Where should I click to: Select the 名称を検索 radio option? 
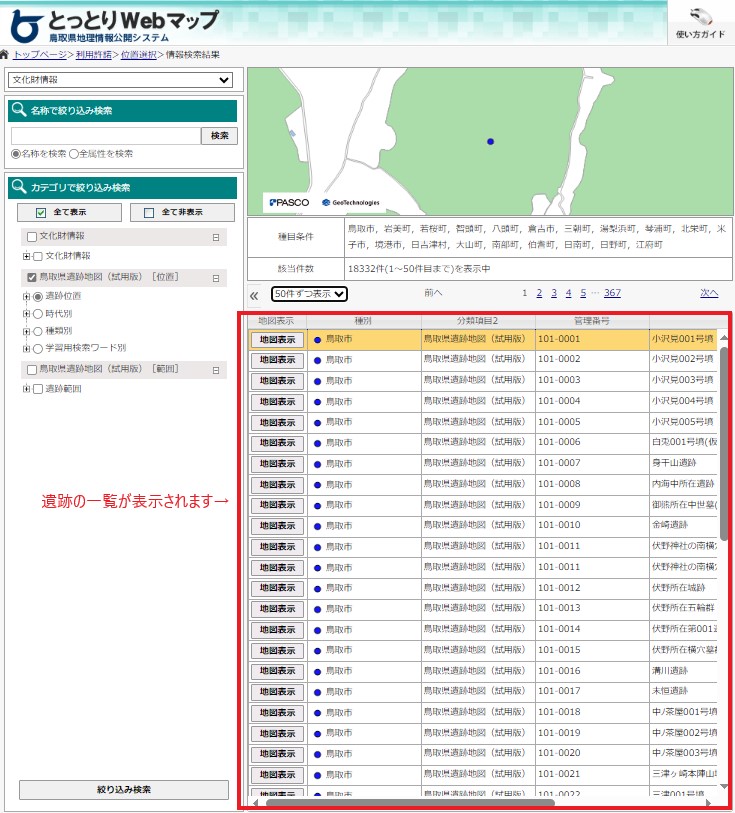16,154
